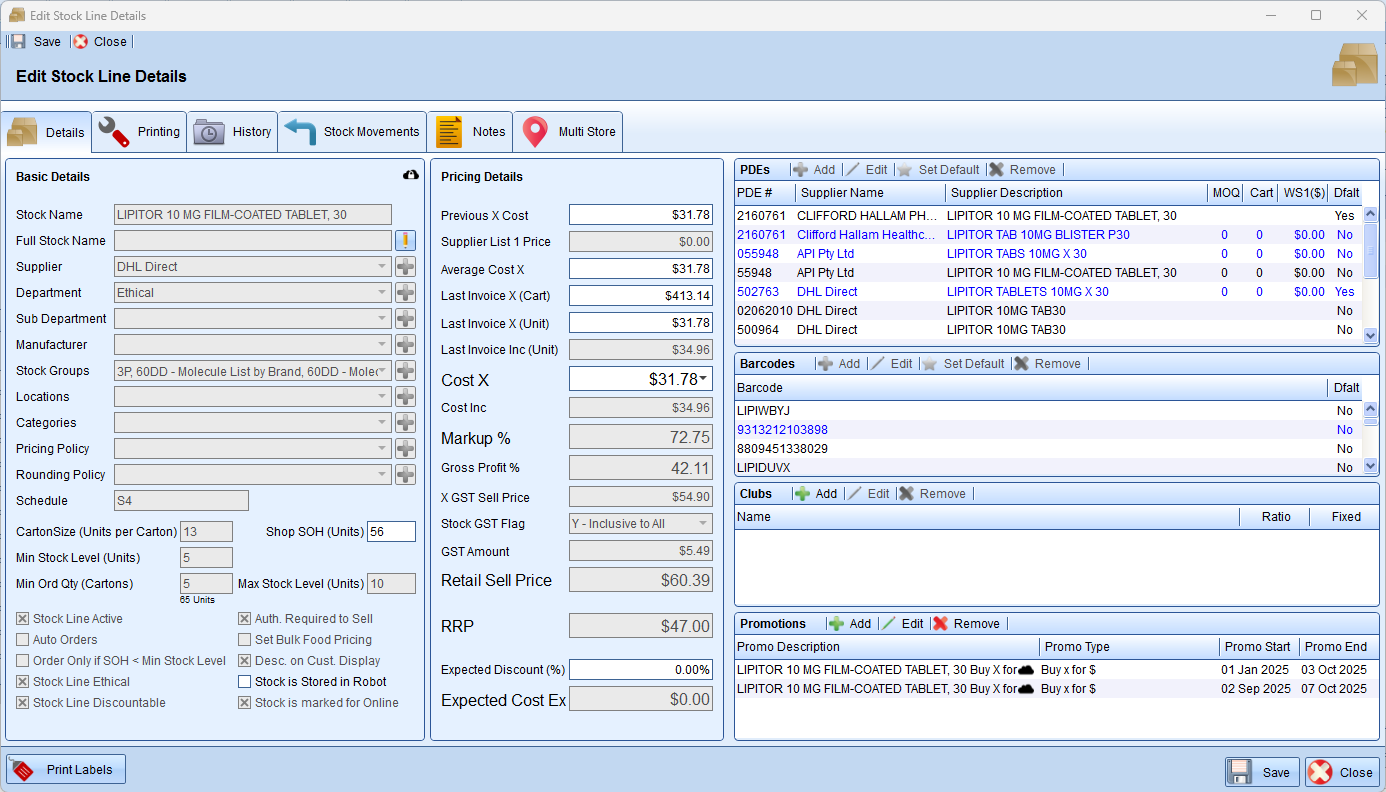Click the cloud icon in Basic Details header
This screenshot has width=1386, height=792.
(x=410, y=175)
